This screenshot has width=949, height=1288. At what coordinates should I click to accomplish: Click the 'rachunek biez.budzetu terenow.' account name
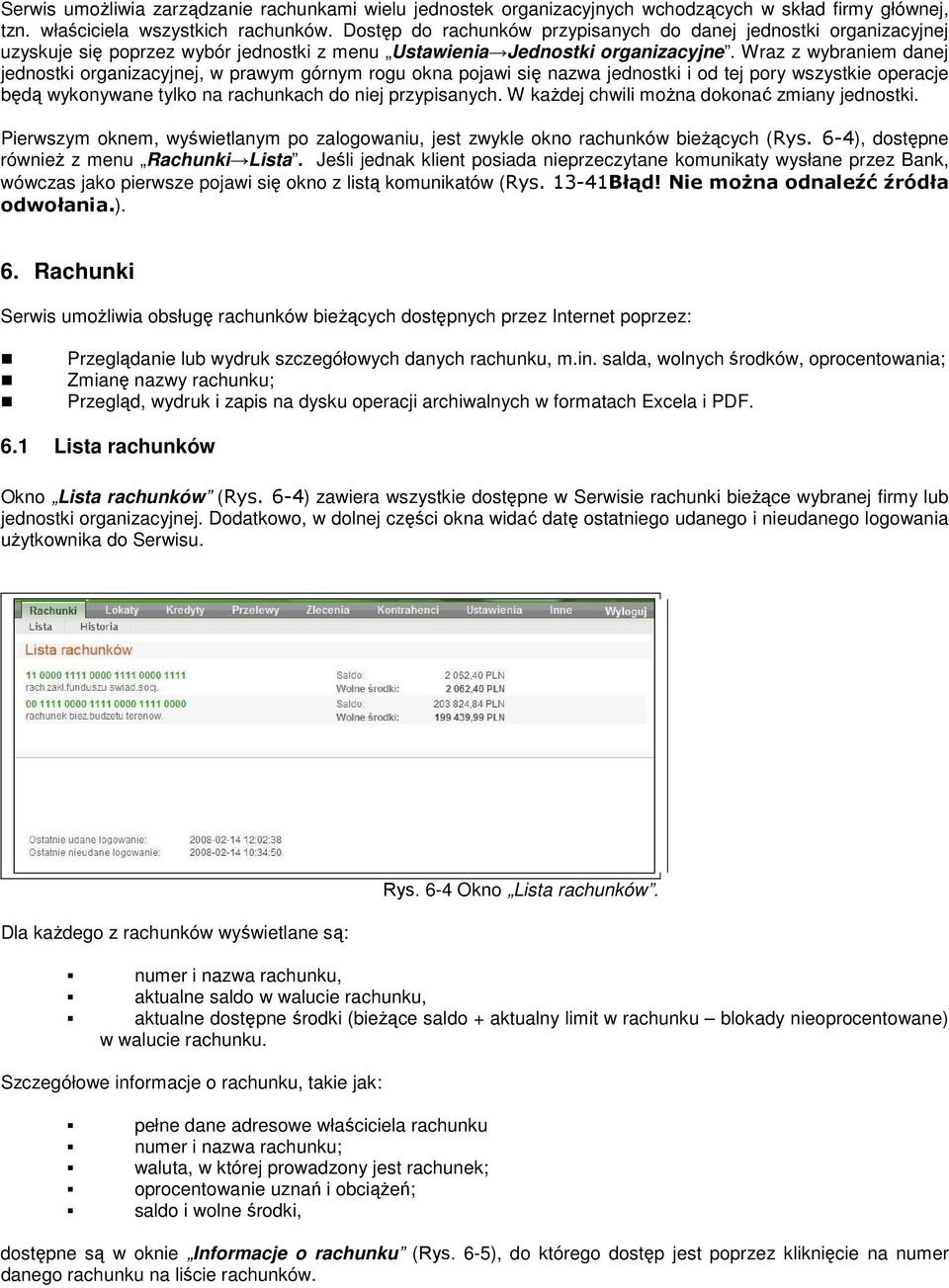(x=94, y=716)
